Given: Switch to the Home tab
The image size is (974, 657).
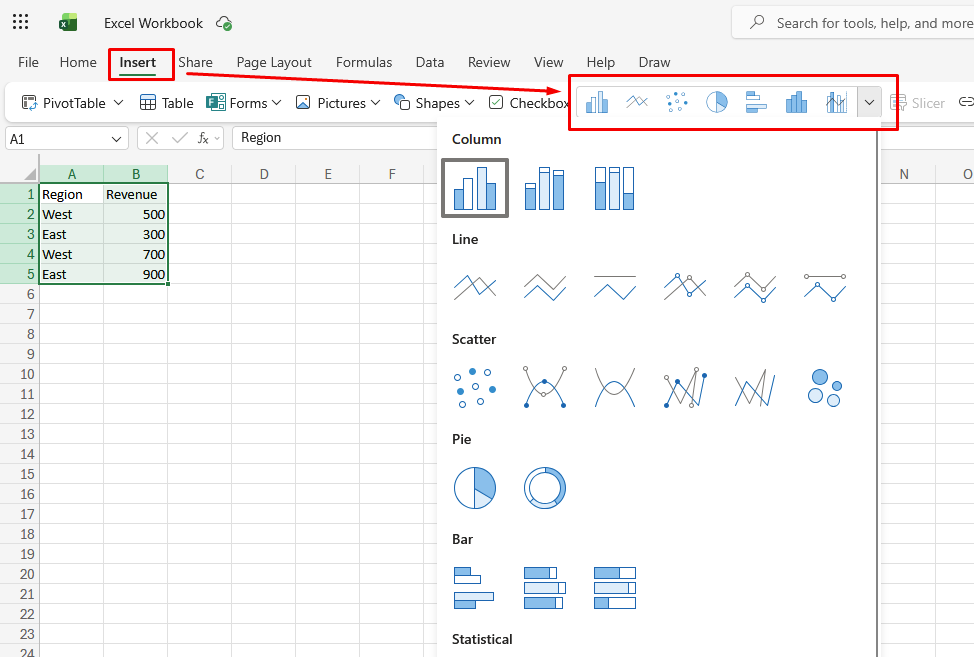Looking at the screenshot, I should click(78, 62).
